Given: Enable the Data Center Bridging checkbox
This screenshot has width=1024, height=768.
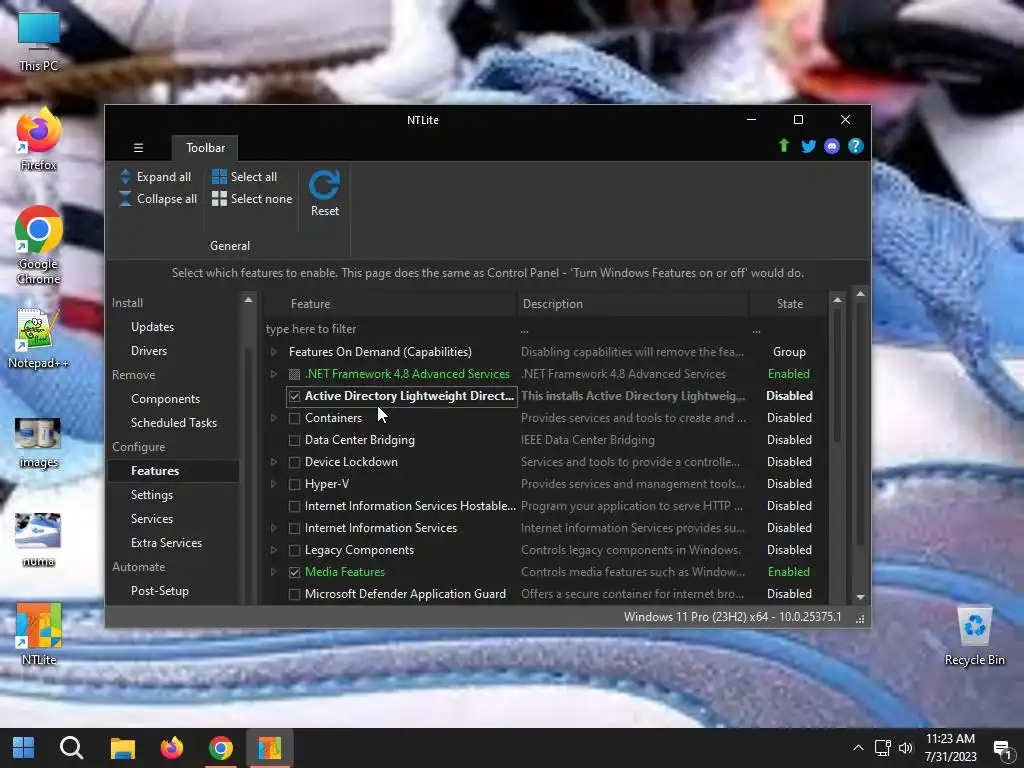Looking at the screenshot, I should point(295,440).
